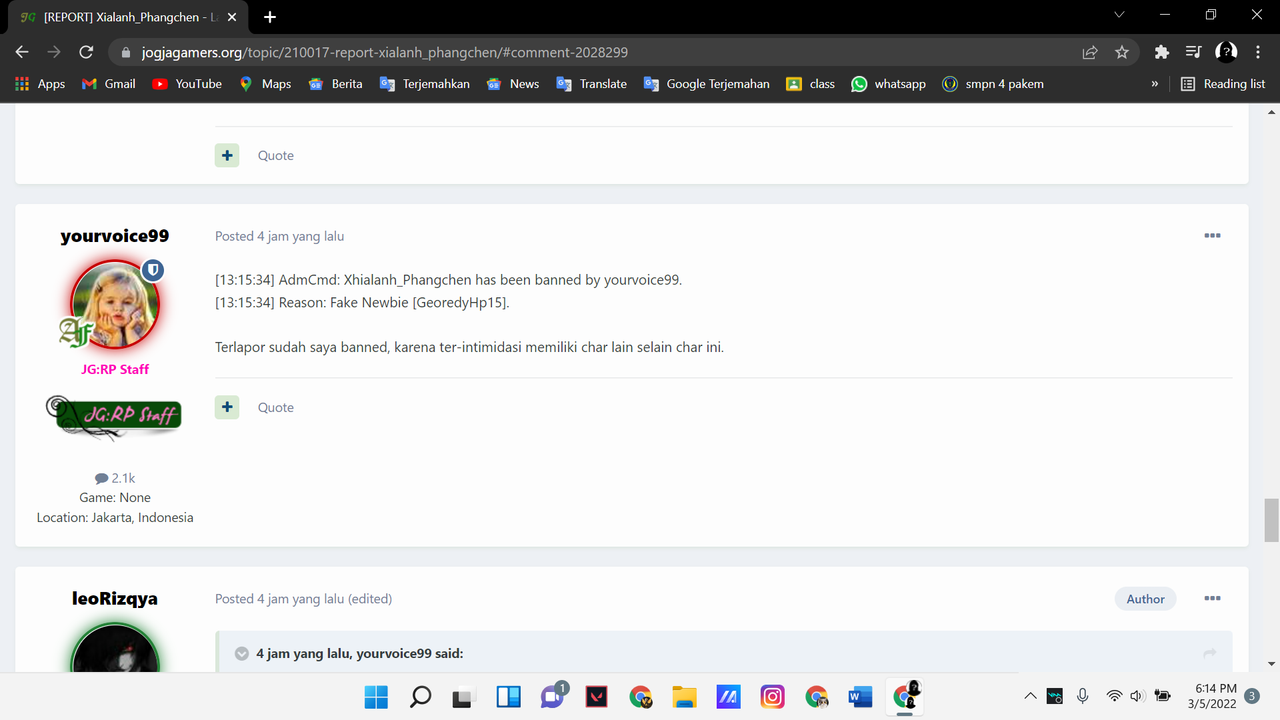Viewport: 1280px width, 720px height.
Task: Open yourvoice99 username profile link
Action: click(x=115, y=236)
